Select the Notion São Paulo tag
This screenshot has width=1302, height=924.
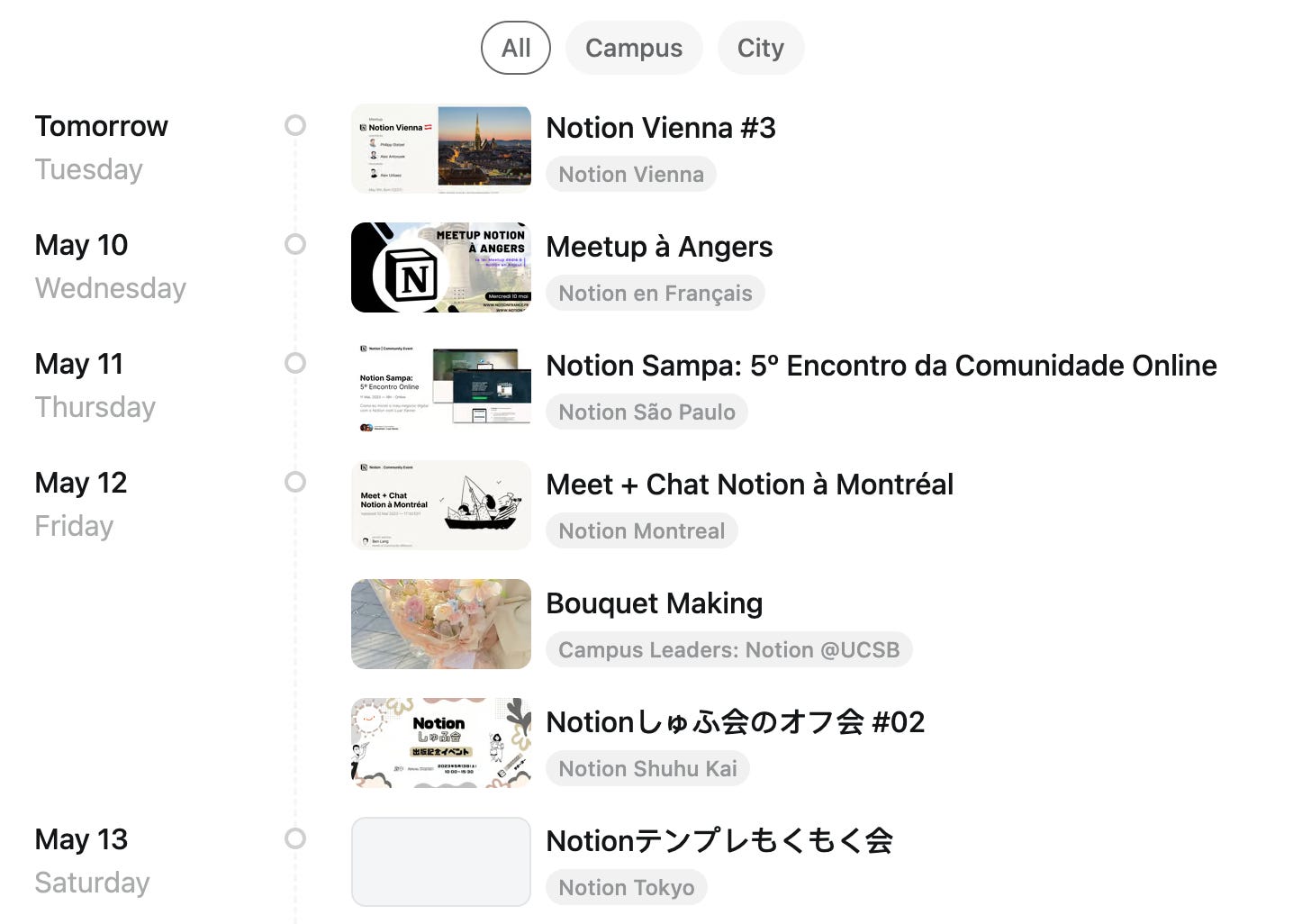point(646,412)
